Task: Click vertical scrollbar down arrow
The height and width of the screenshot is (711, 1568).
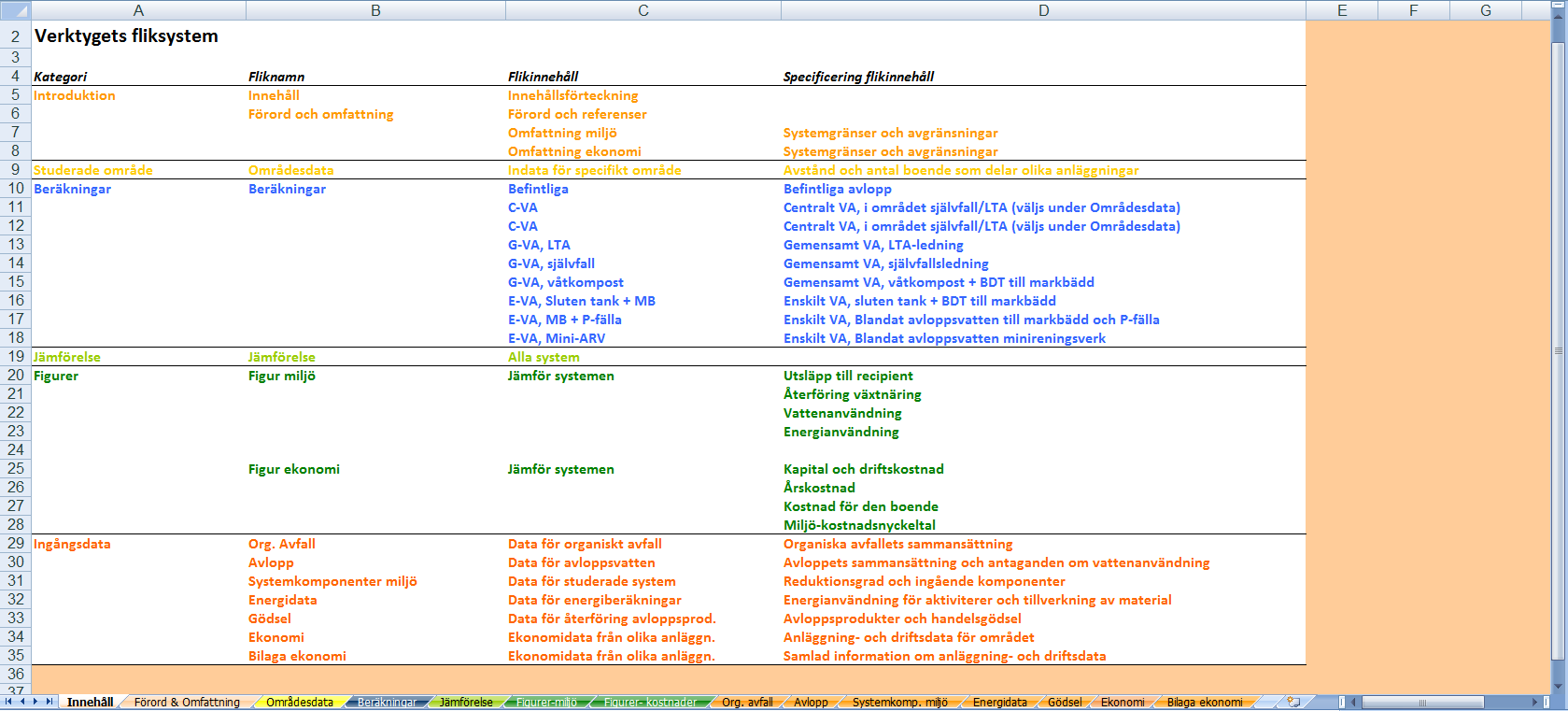Action: point(1559,688)
